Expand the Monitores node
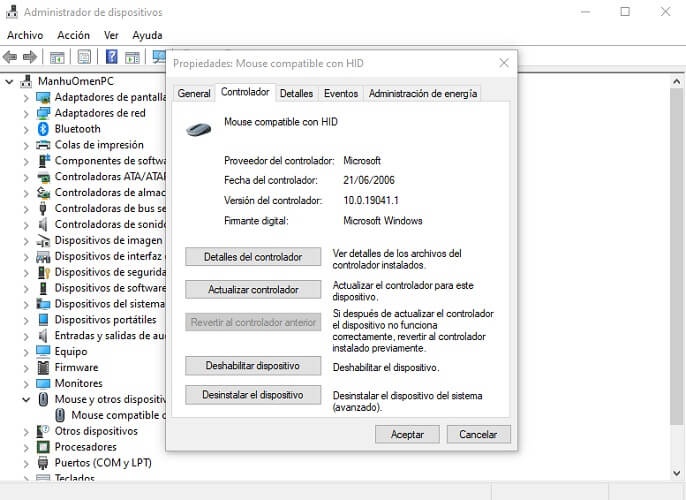The width and height of the screenshot is (686, 500). tap(26, 384)
